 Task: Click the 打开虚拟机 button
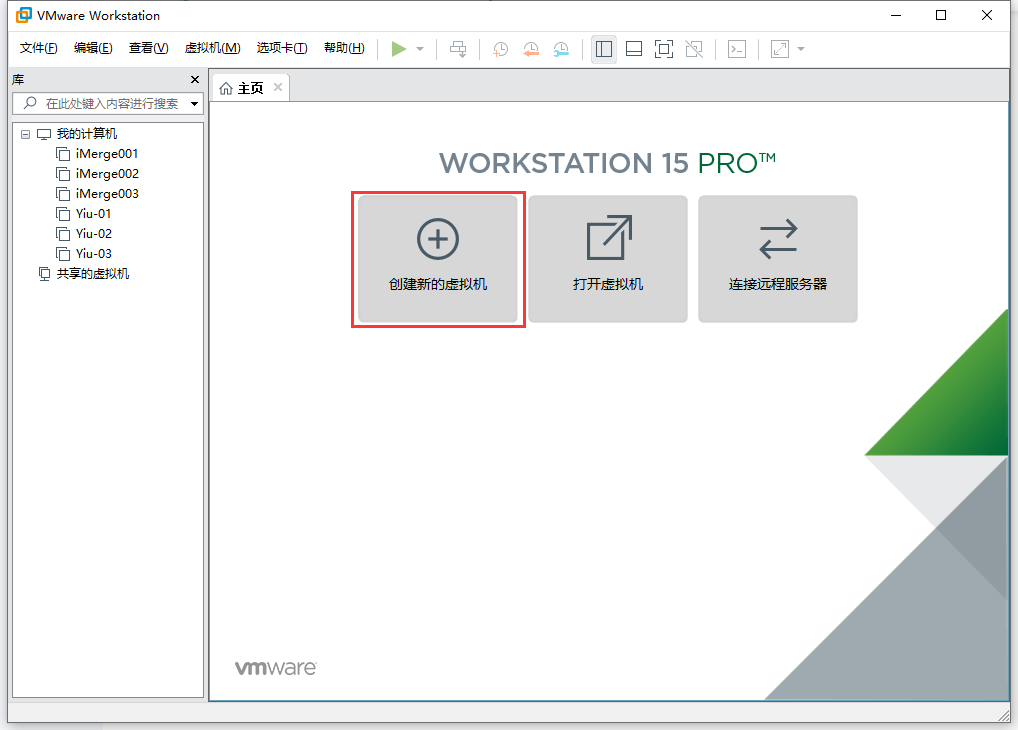[608, 258]
